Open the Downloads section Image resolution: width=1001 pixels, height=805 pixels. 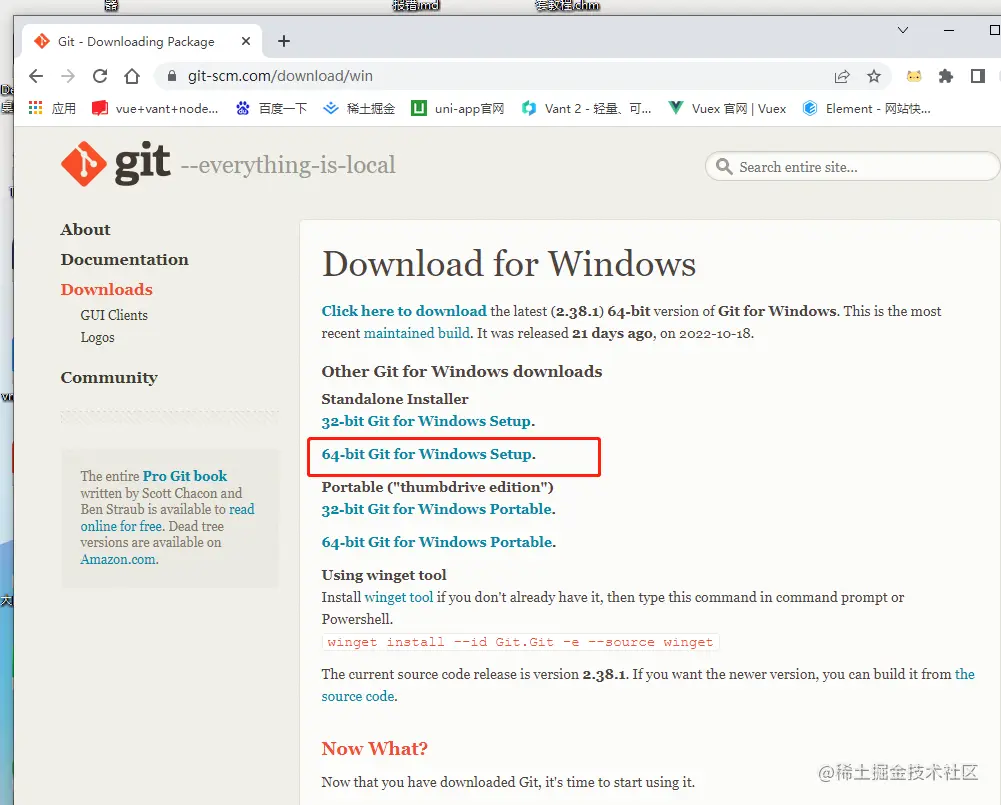[x=107, y=290]
